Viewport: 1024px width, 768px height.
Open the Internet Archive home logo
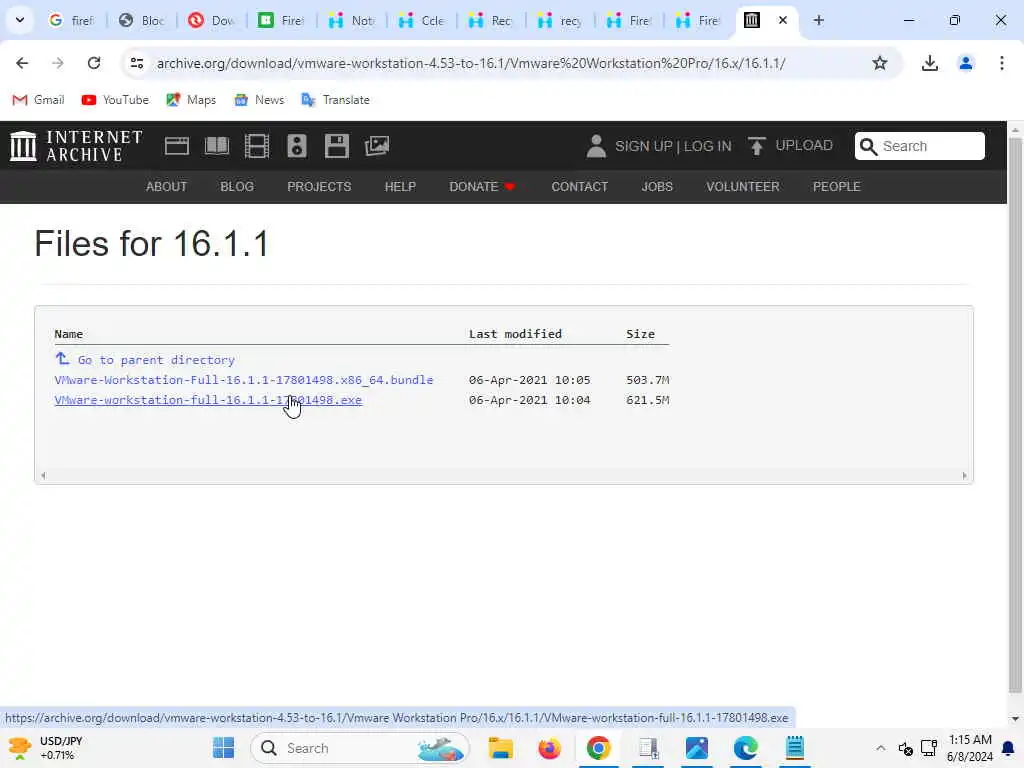(76, 146)
